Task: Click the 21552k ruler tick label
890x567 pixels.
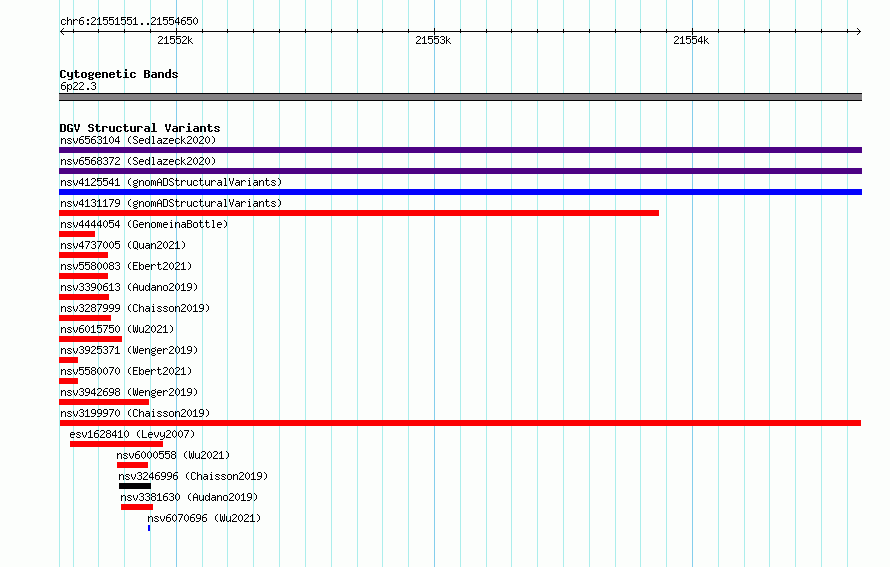Action: coord(175,40)
